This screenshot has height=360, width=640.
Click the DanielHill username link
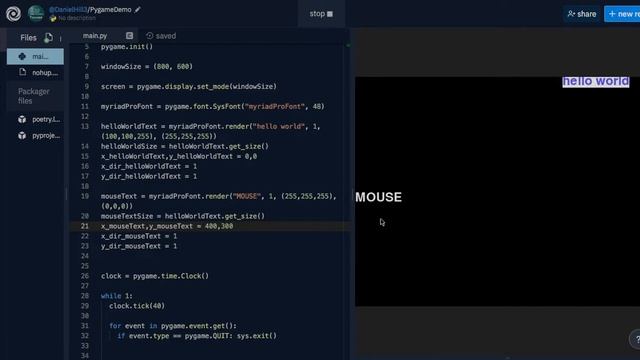point(68,9)
